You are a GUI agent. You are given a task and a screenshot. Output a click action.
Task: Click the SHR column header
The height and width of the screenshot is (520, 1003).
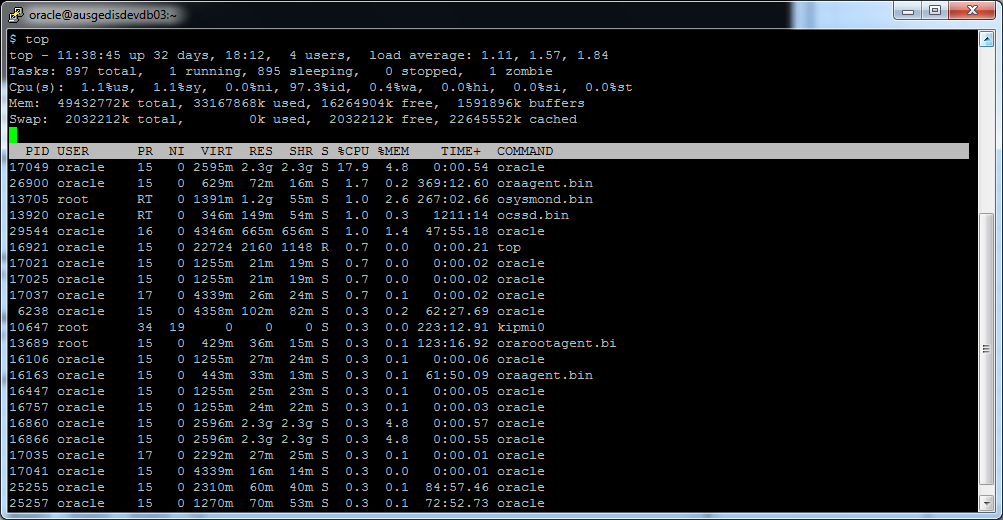click(x=301, y=152)
